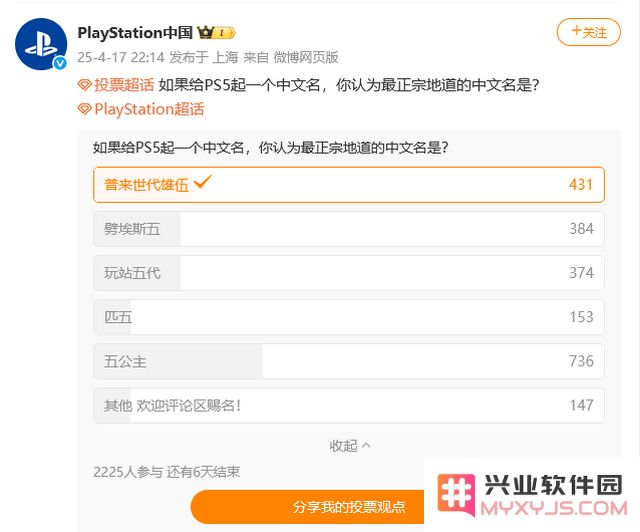
Task: Click the blue verified badge on the avatar
Action: pyautogui.click(x=60, y=62)
